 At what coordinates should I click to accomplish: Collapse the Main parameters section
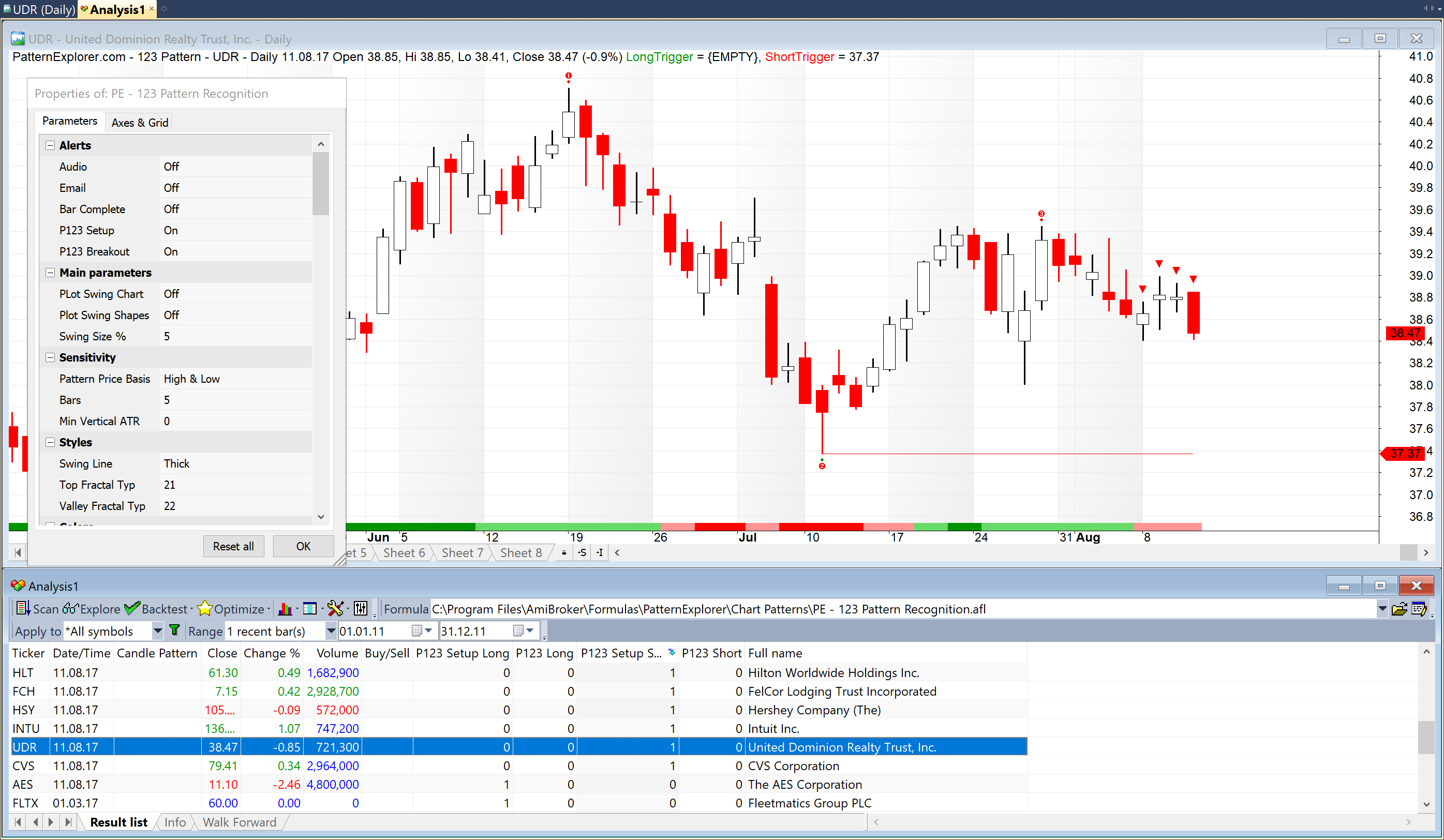[x=50, y=272]
